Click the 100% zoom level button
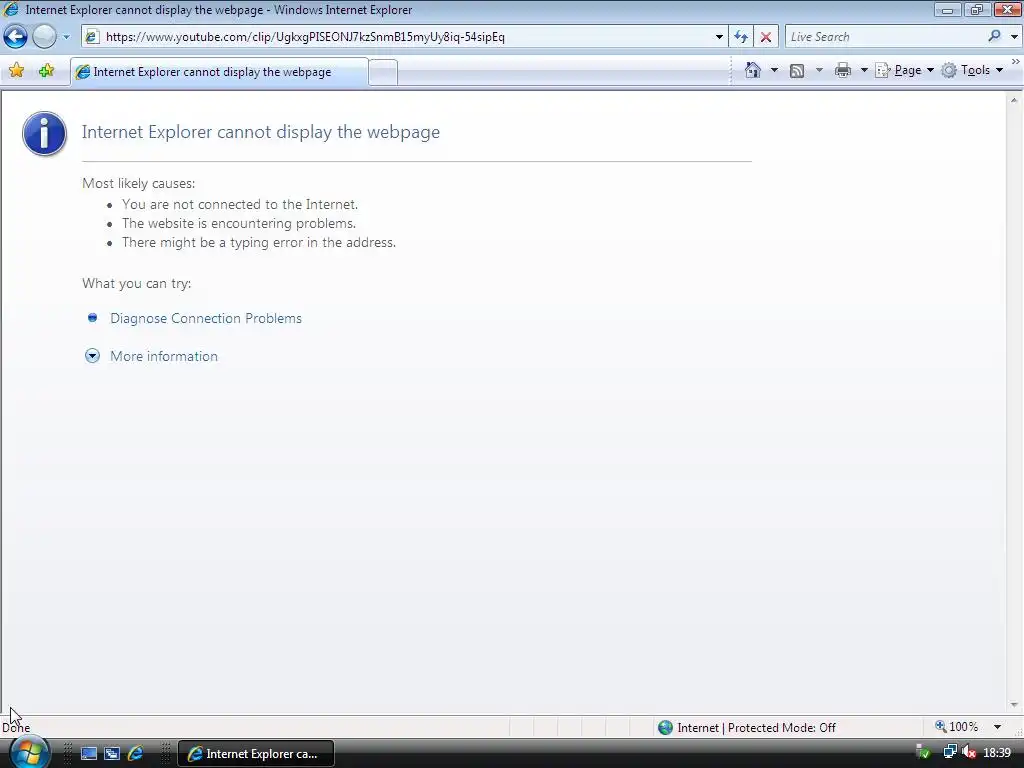1024x768 pixels. pyautogui.click(x=956, y=727)
